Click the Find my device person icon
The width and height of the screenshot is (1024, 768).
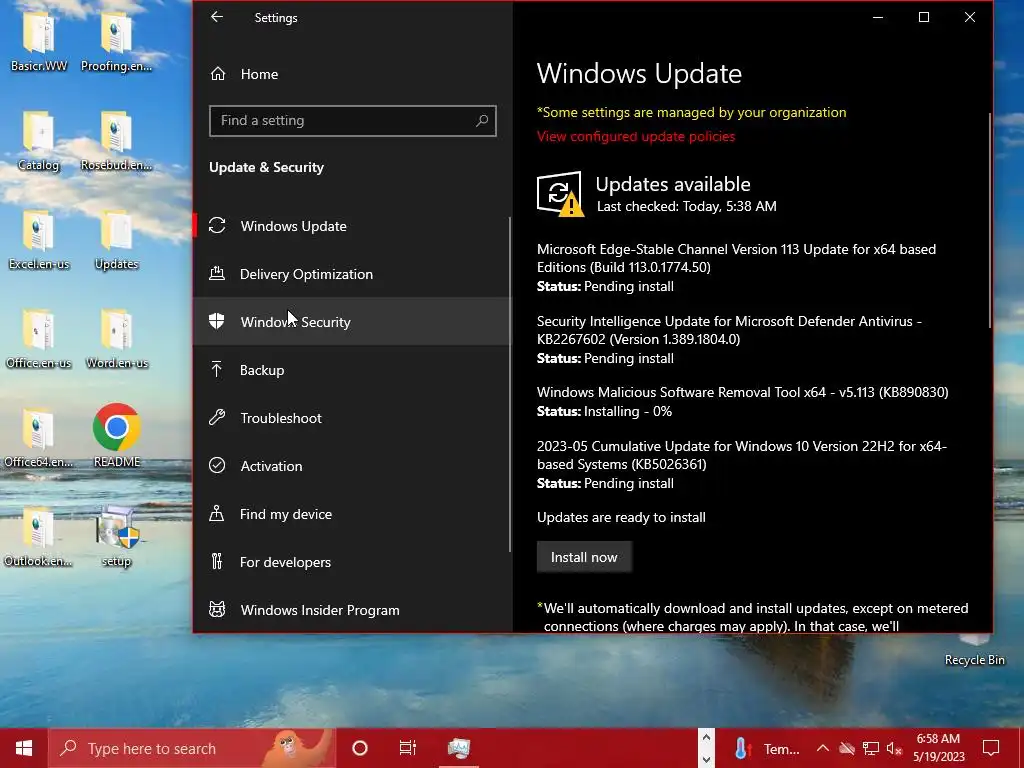(217, 513)
